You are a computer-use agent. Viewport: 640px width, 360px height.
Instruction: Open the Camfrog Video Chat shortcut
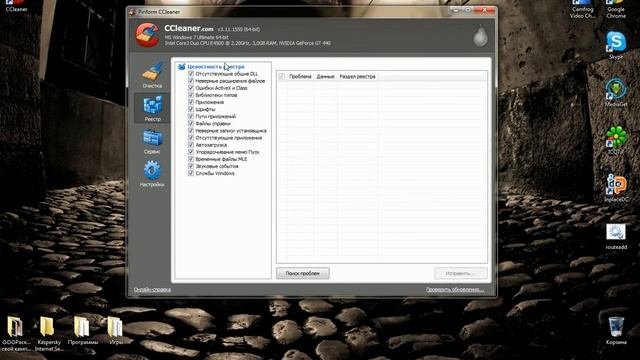click(582, 9)
